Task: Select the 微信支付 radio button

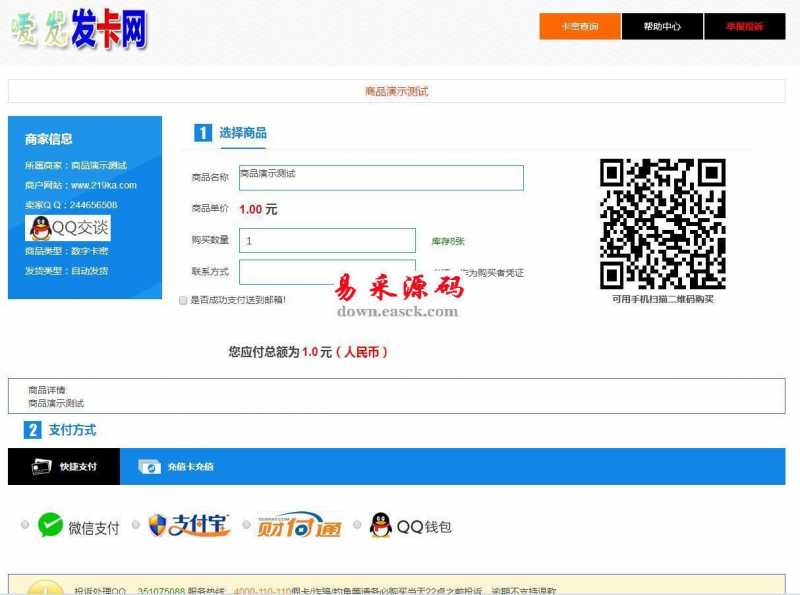Action: click(x=24, y=525)
